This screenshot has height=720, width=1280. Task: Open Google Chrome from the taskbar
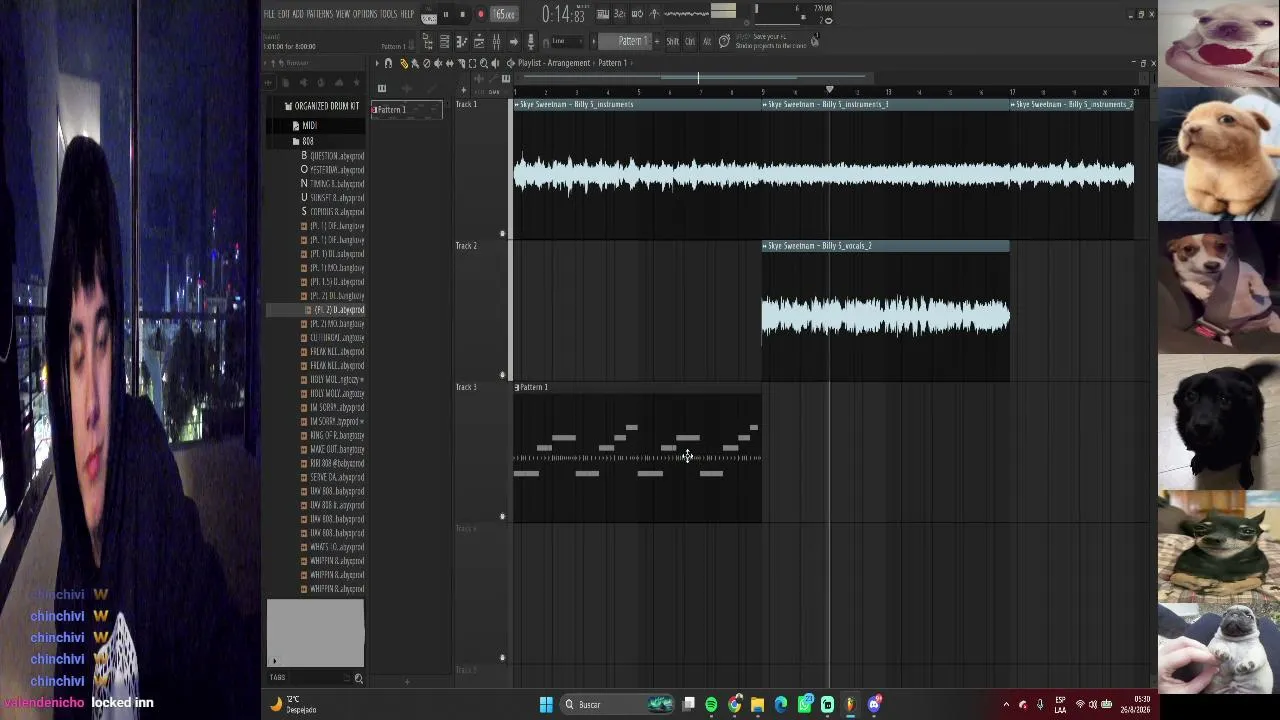735,705
